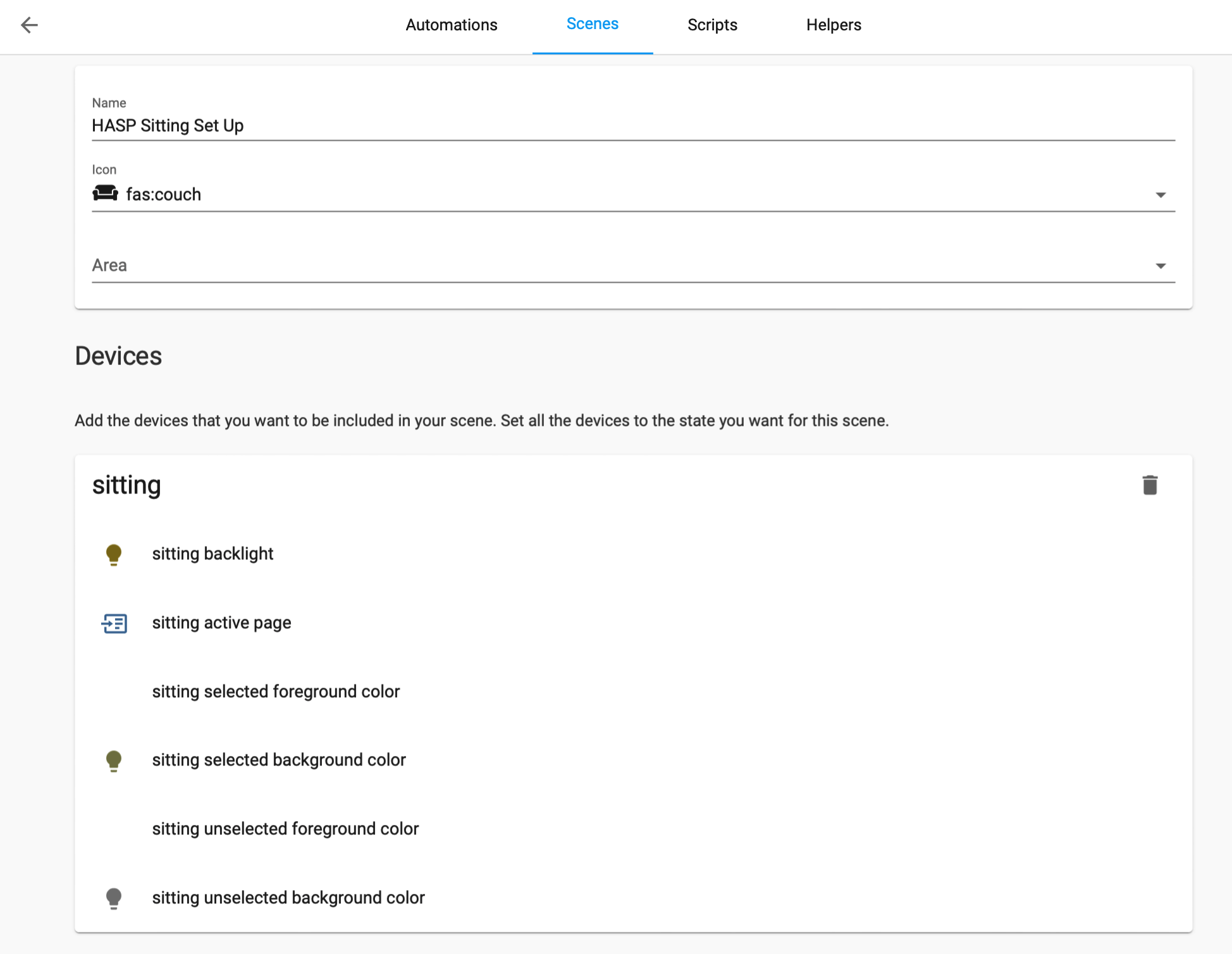
Task: Click the back arrow icon
Action: point(29,25)
